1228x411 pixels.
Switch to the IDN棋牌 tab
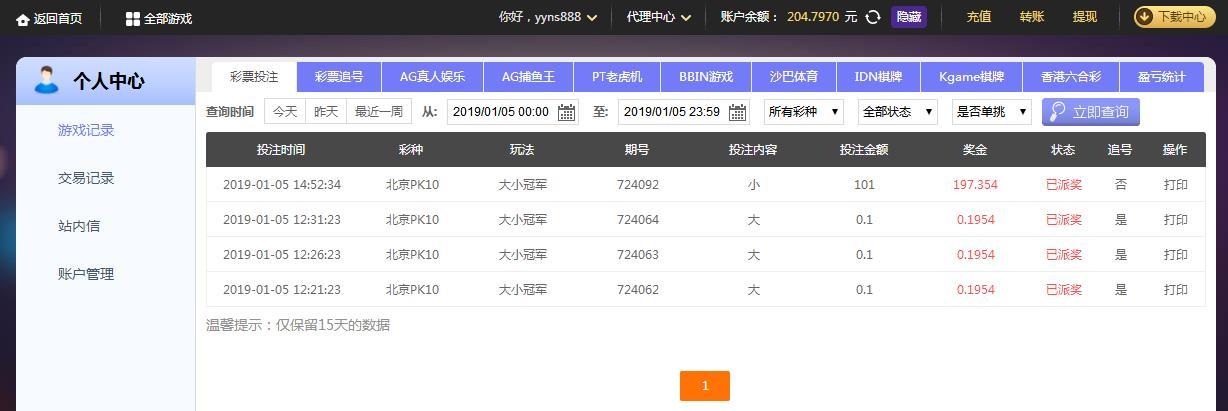[x=878, y=77]
